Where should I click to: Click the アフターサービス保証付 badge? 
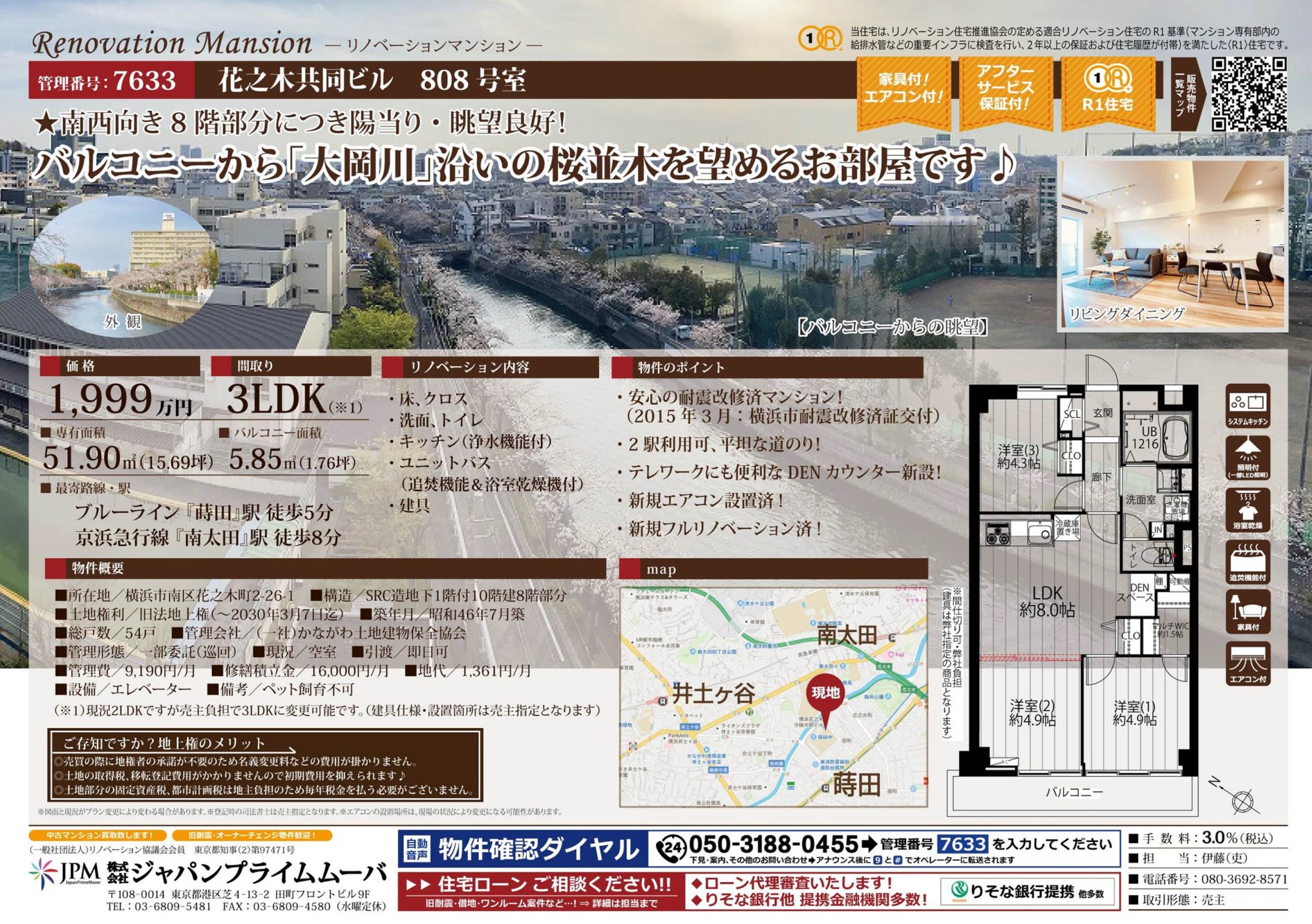point(1005,92)
